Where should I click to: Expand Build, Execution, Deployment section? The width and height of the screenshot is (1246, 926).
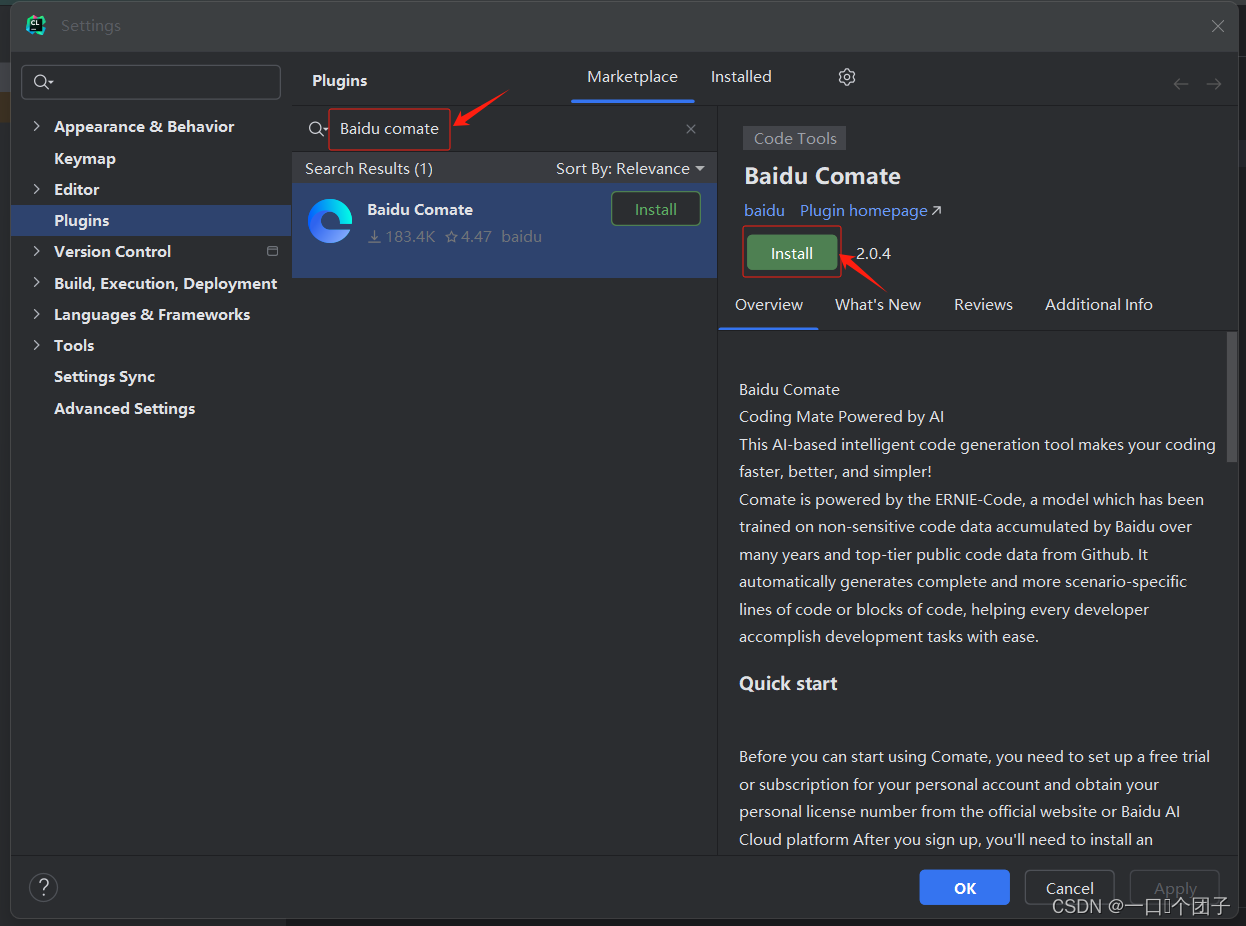pyautogui.click(x=37, y=283)
